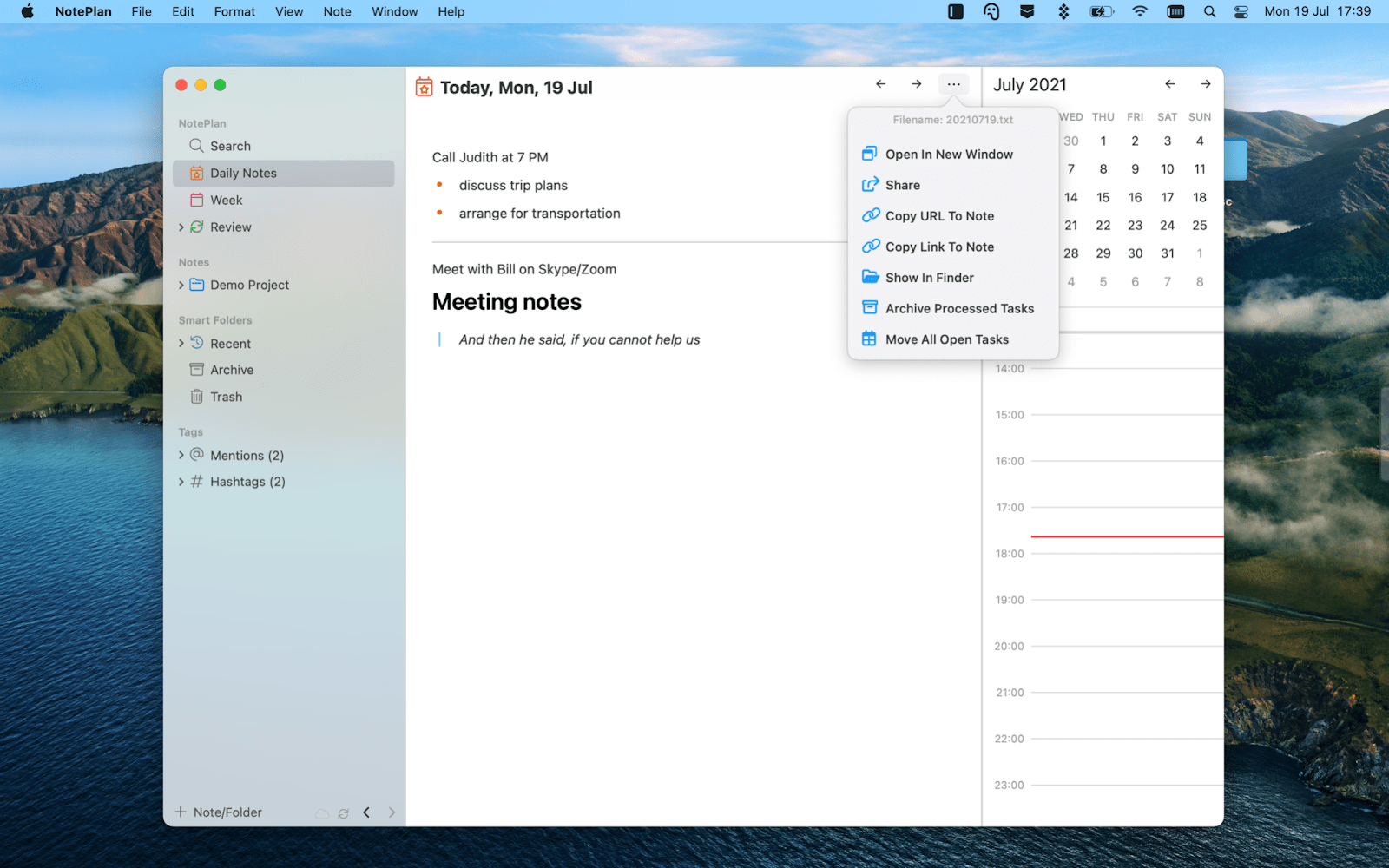Viewport: 1389px width, 868px height.
Task: Expand the Review item in sidebar
Action: coord(181,227)
